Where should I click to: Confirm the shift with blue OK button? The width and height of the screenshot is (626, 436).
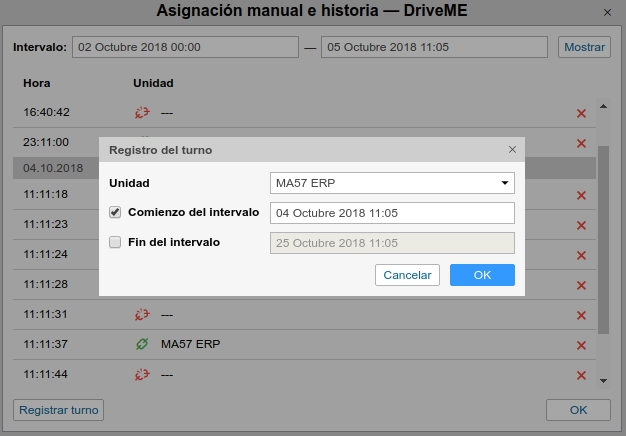click(482, 275)
